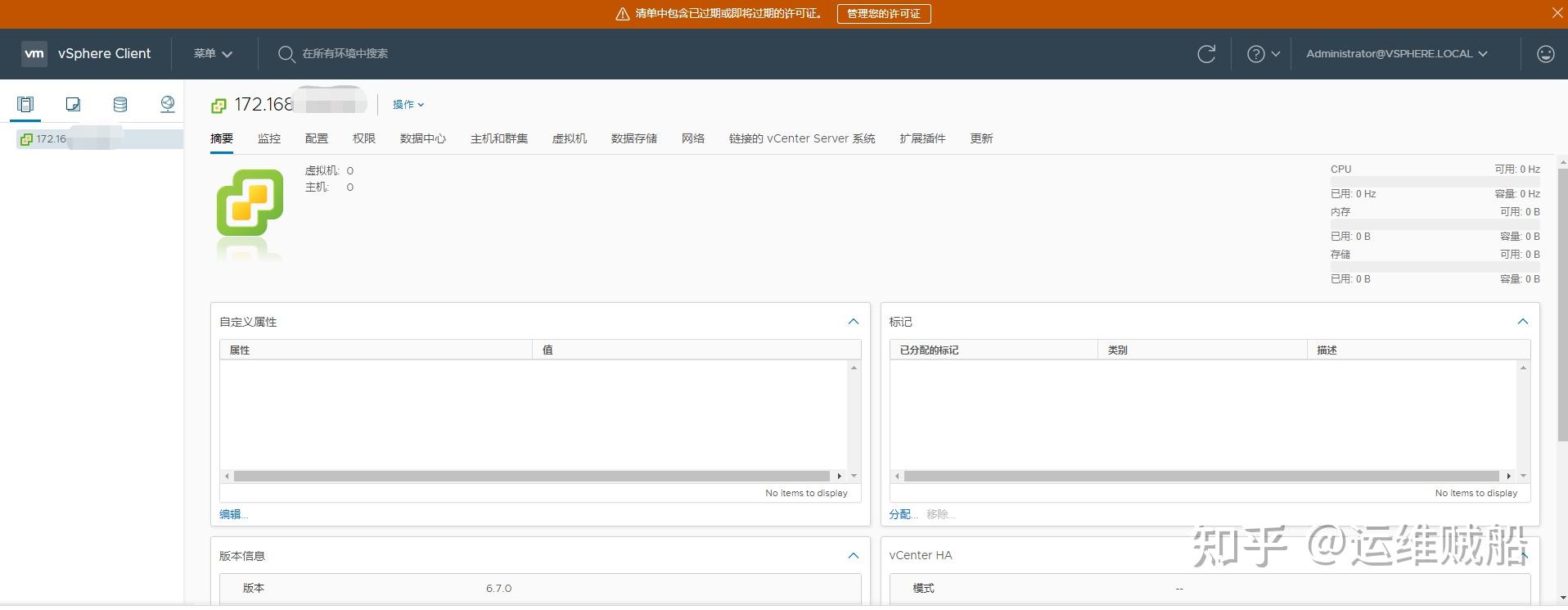Click 类别 column header
Image resolution: width=1568 pixels, height=610 pixels.
1202,350
